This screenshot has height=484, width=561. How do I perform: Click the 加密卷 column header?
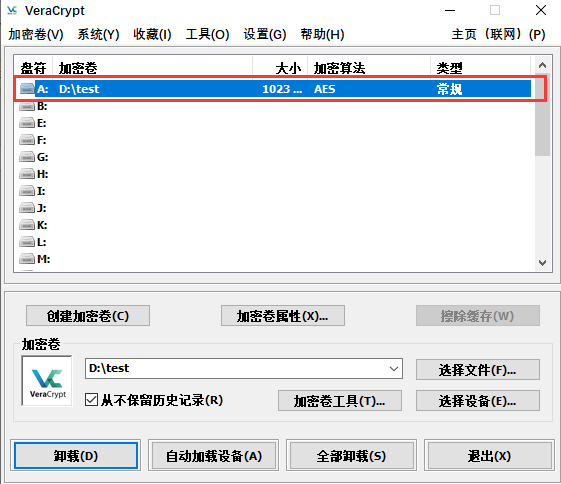click(153, 68)
